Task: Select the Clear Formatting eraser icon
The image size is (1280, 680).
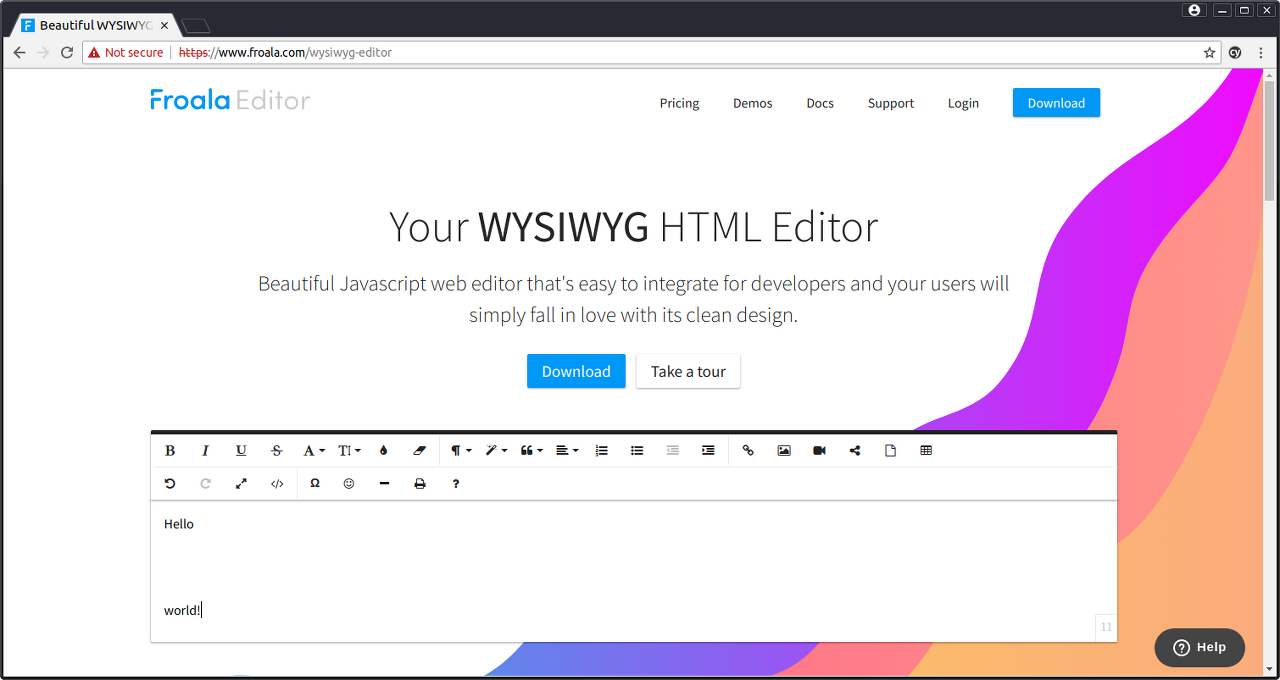Action: pos(419,451)
